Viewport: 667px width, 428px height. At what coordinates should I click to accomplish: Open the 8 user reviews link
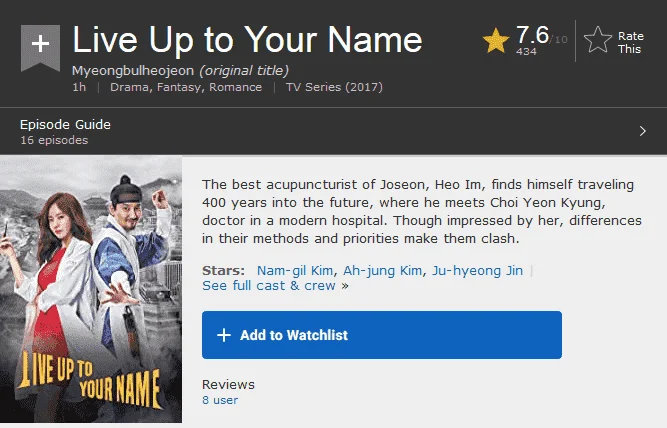click(x=220, y=400)
